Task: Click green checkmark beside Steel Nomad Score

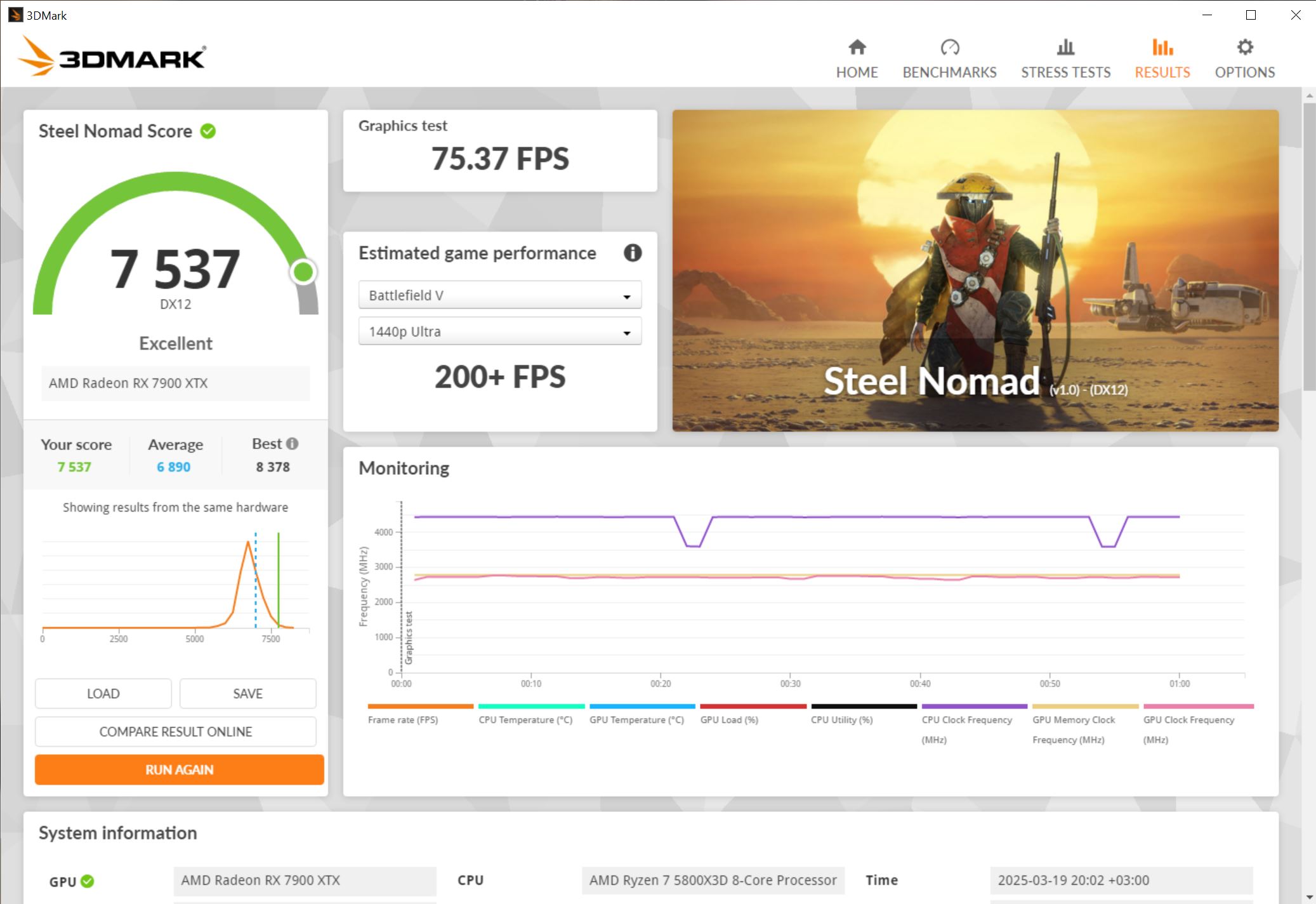Action: coord(208,131)
